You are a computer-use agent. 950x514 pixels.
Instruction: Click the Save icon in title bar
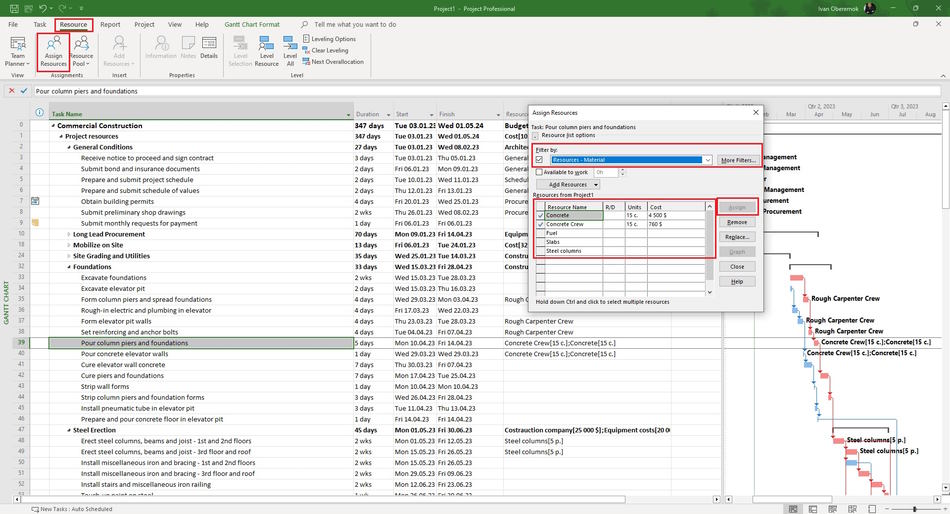pos(14,8)
